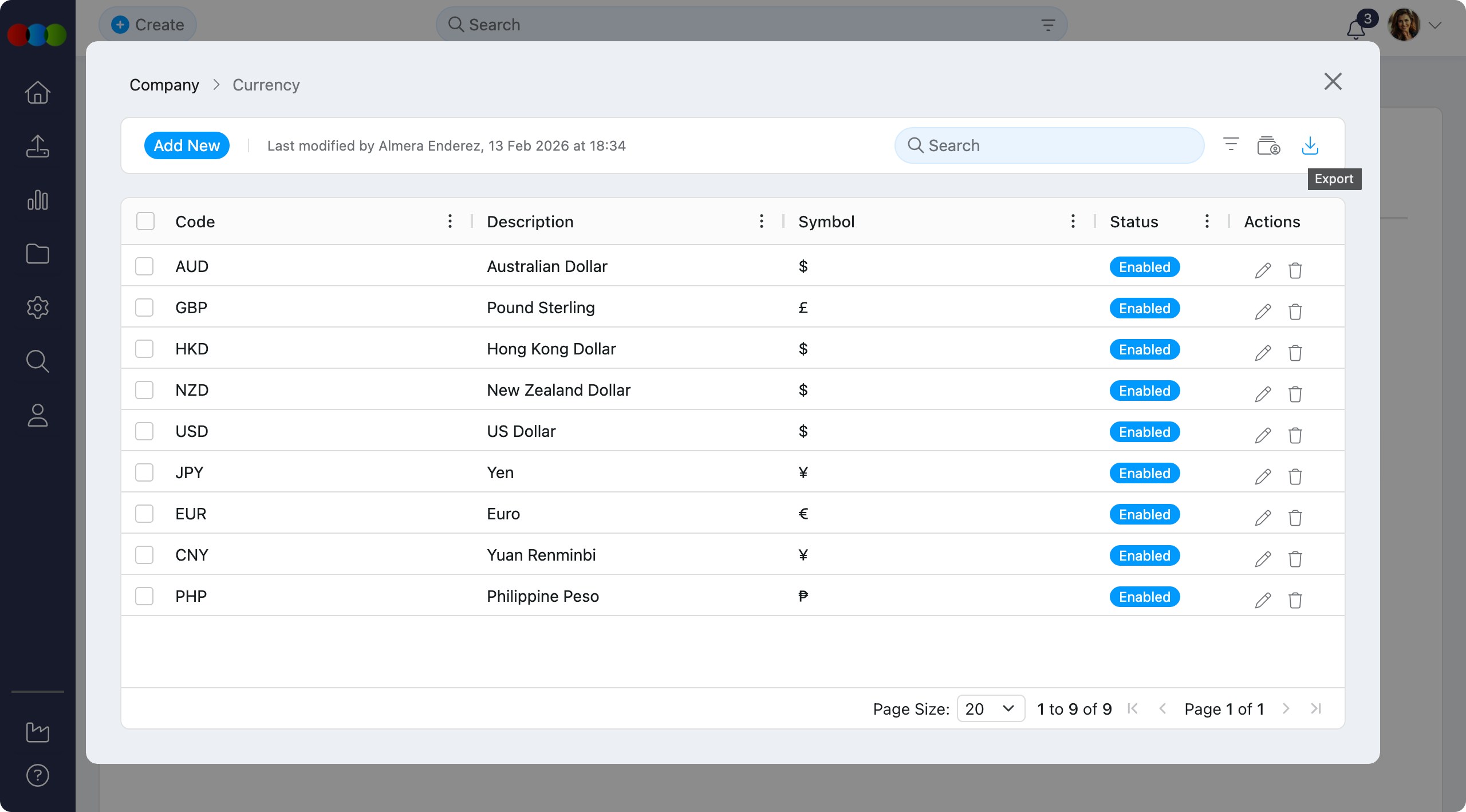
Task: Click the Enabled badge for HKD
Action: point(1144,349)
